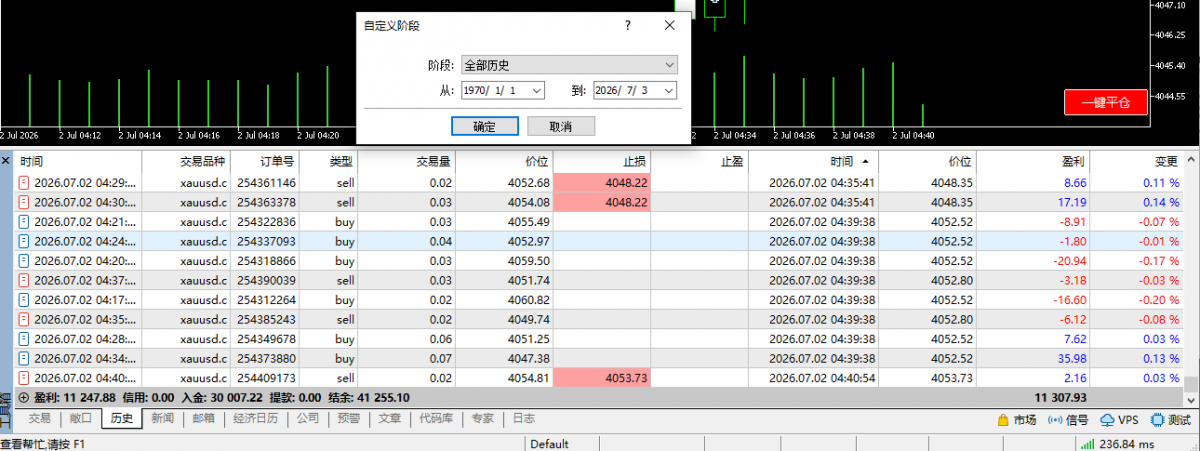Open the 从 start date picker dropdown

[x=537, y=91]
